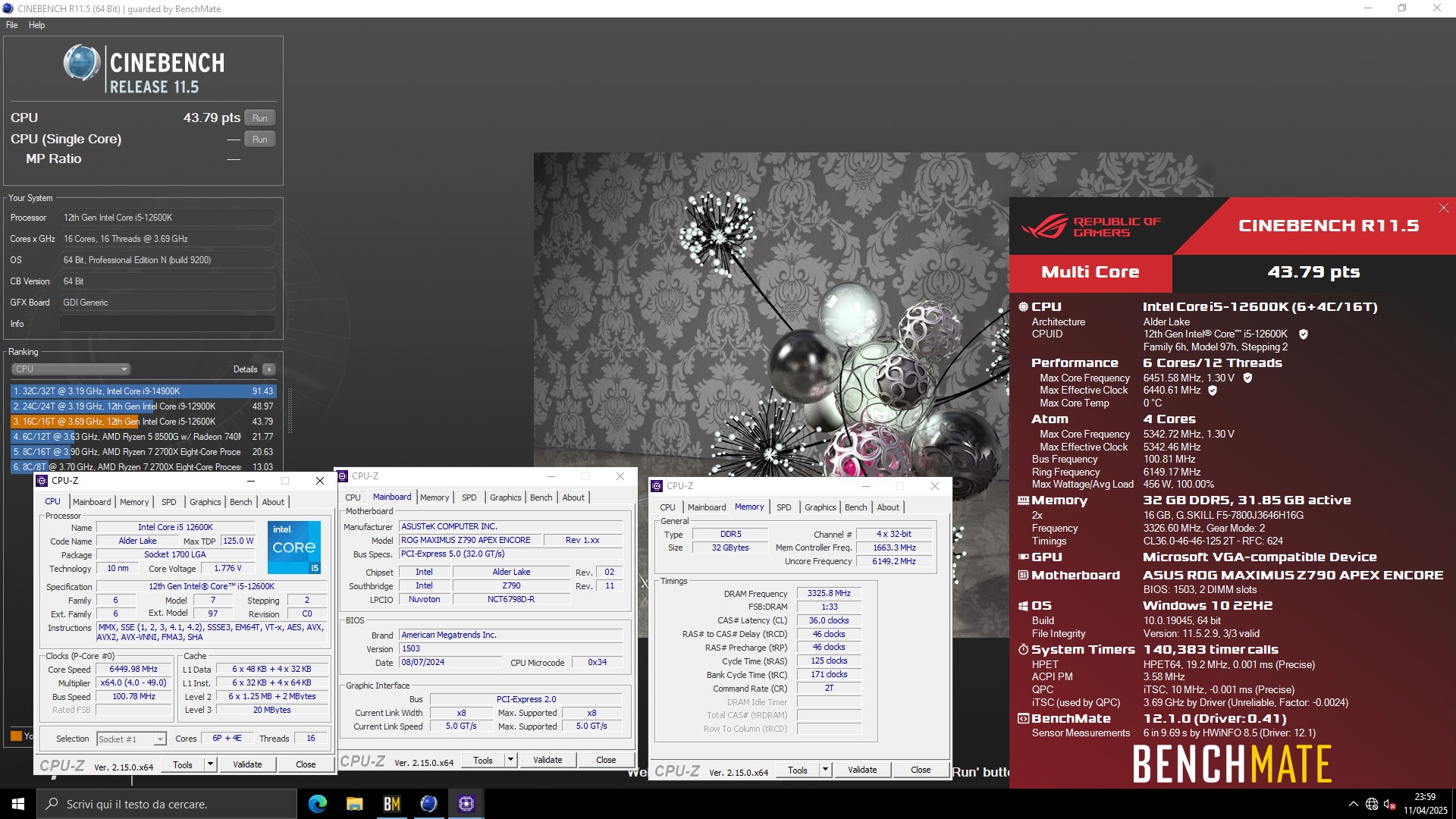
Task: Click the CPU section chip icon in BenchMate
Action: point(1023,307)
